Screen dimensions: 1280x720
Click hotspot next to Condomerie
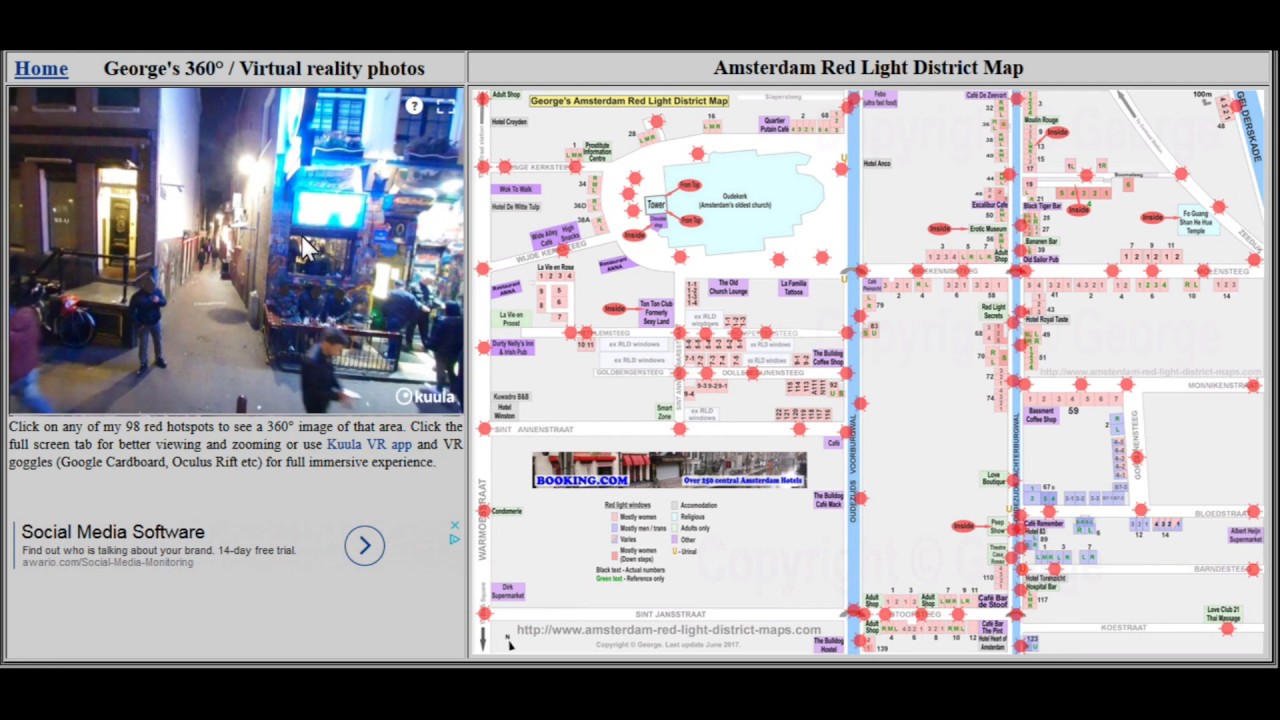(x=483, y=510)
